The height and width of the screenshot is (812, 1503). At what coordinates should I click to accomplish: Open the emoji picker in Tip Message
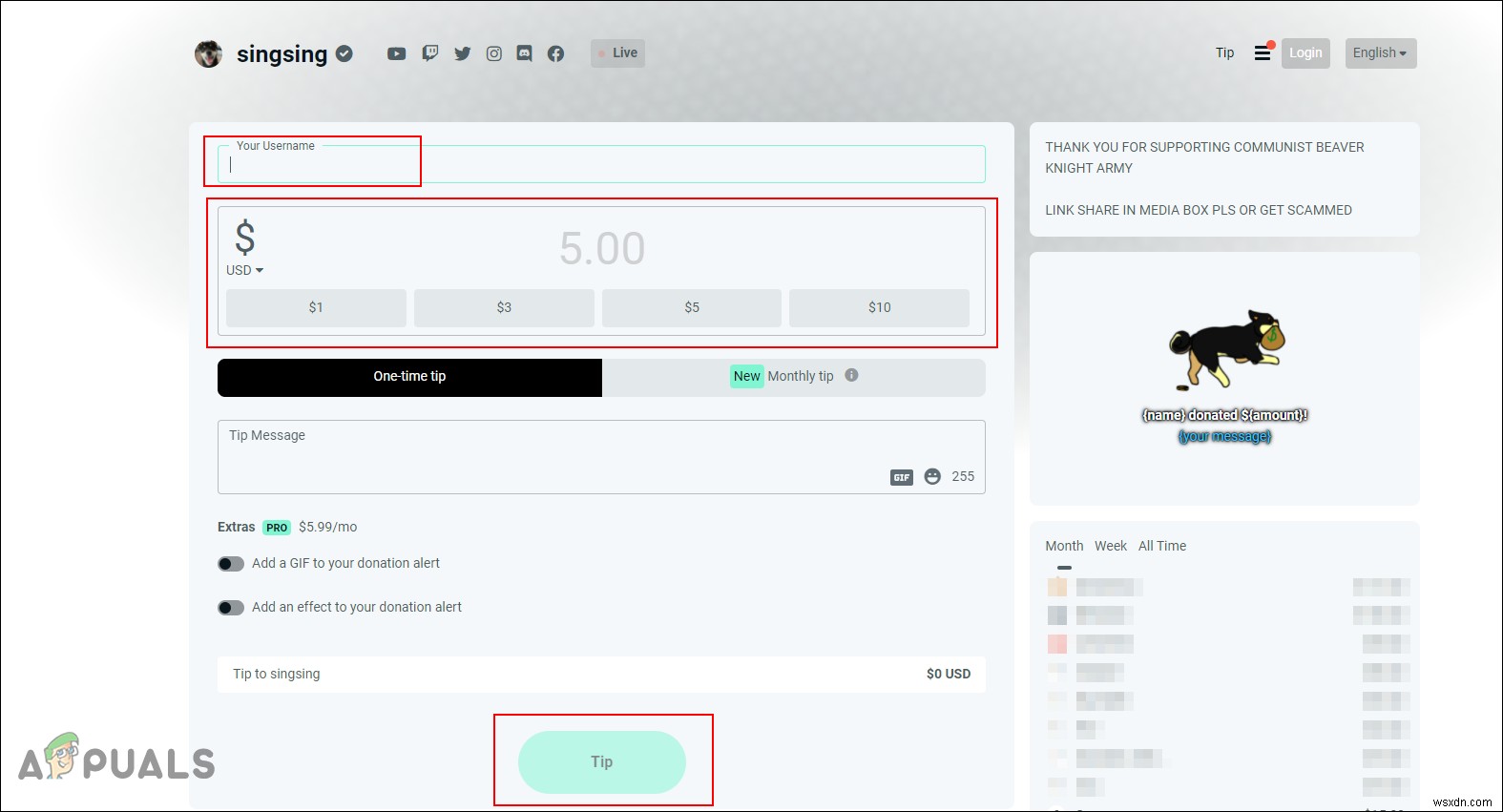[932, 476]
